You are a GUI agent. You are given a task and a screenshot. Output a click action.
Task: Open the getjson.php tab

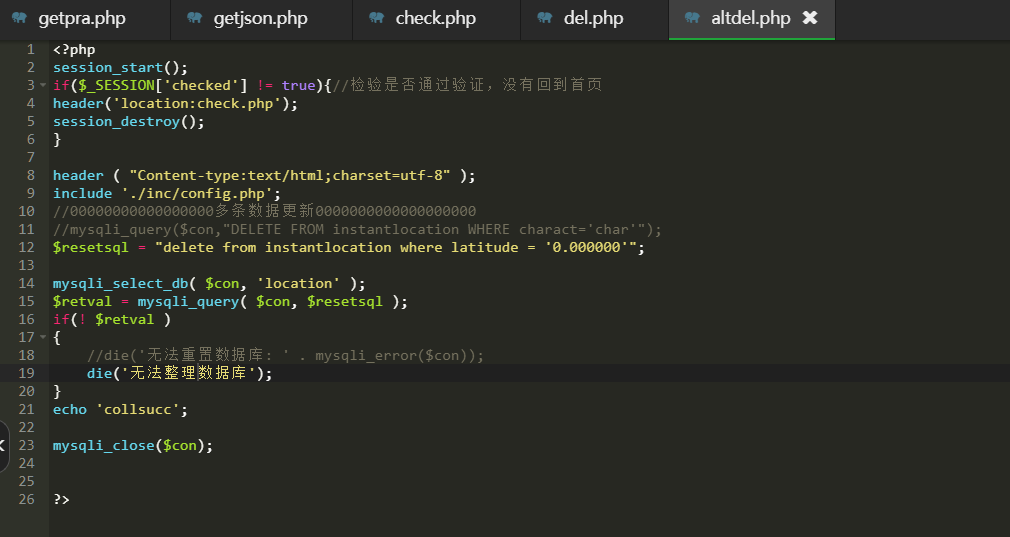[x=260, y=18]
